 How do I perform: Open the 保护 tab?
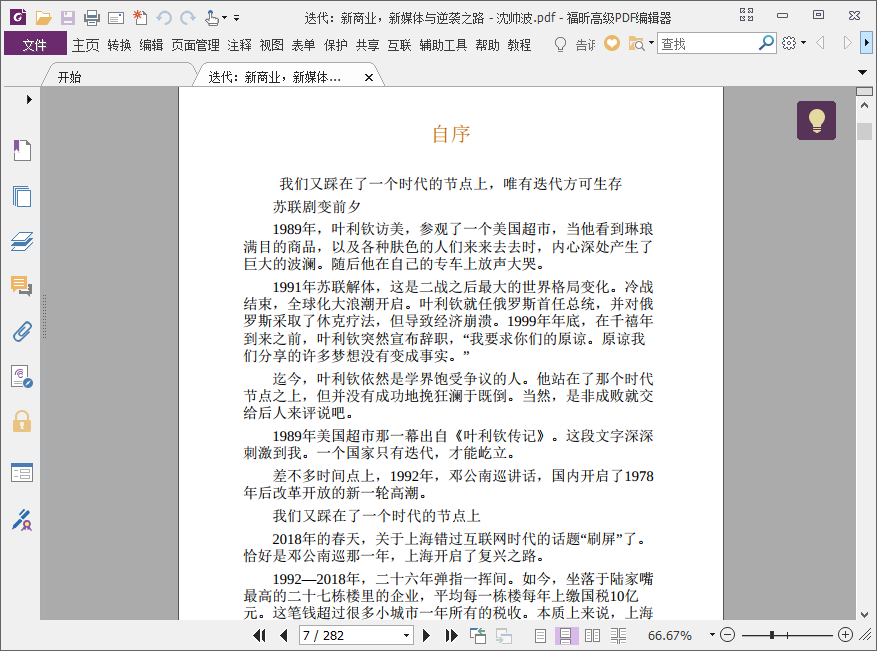336,45
